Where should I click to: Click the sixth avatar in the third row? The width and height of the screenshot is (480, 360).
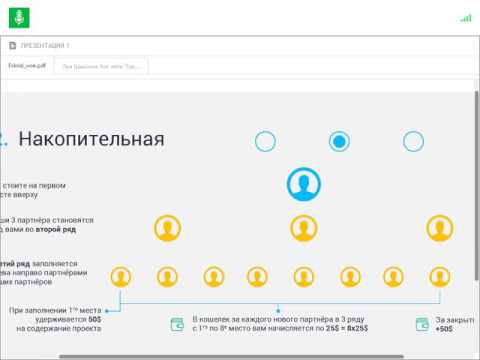[x=350, y=276]
